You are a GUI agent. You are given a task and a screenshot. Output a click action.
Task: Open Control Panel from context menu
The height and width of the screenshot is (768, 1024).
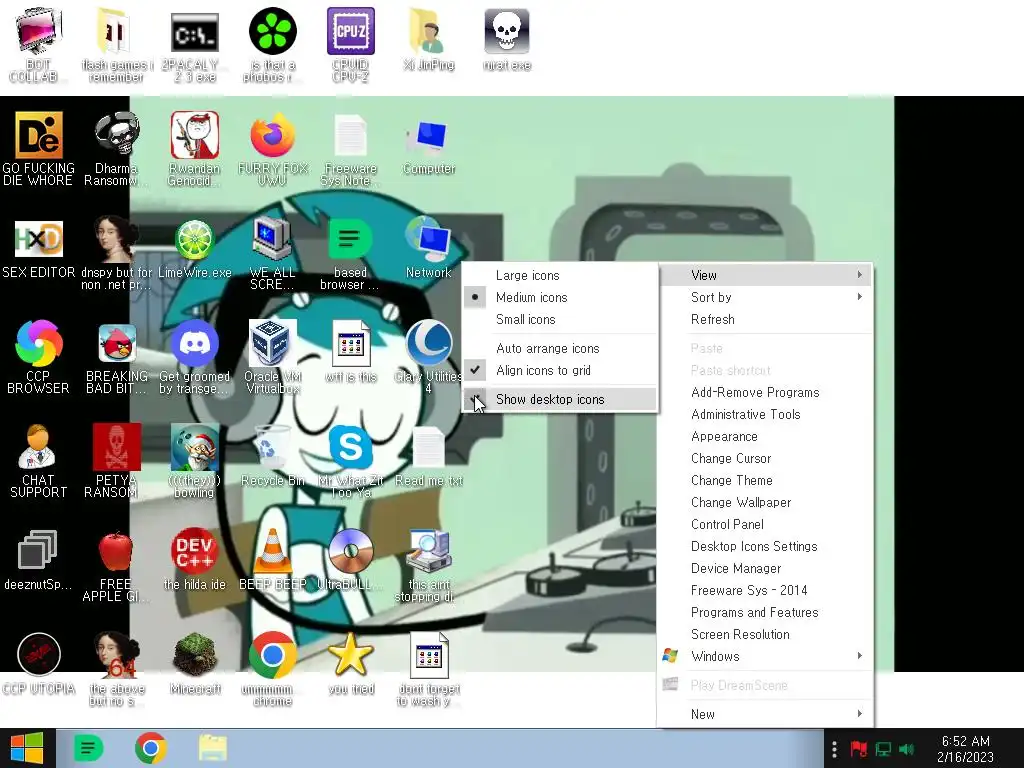pyautogui.click(x=765, y=524)
